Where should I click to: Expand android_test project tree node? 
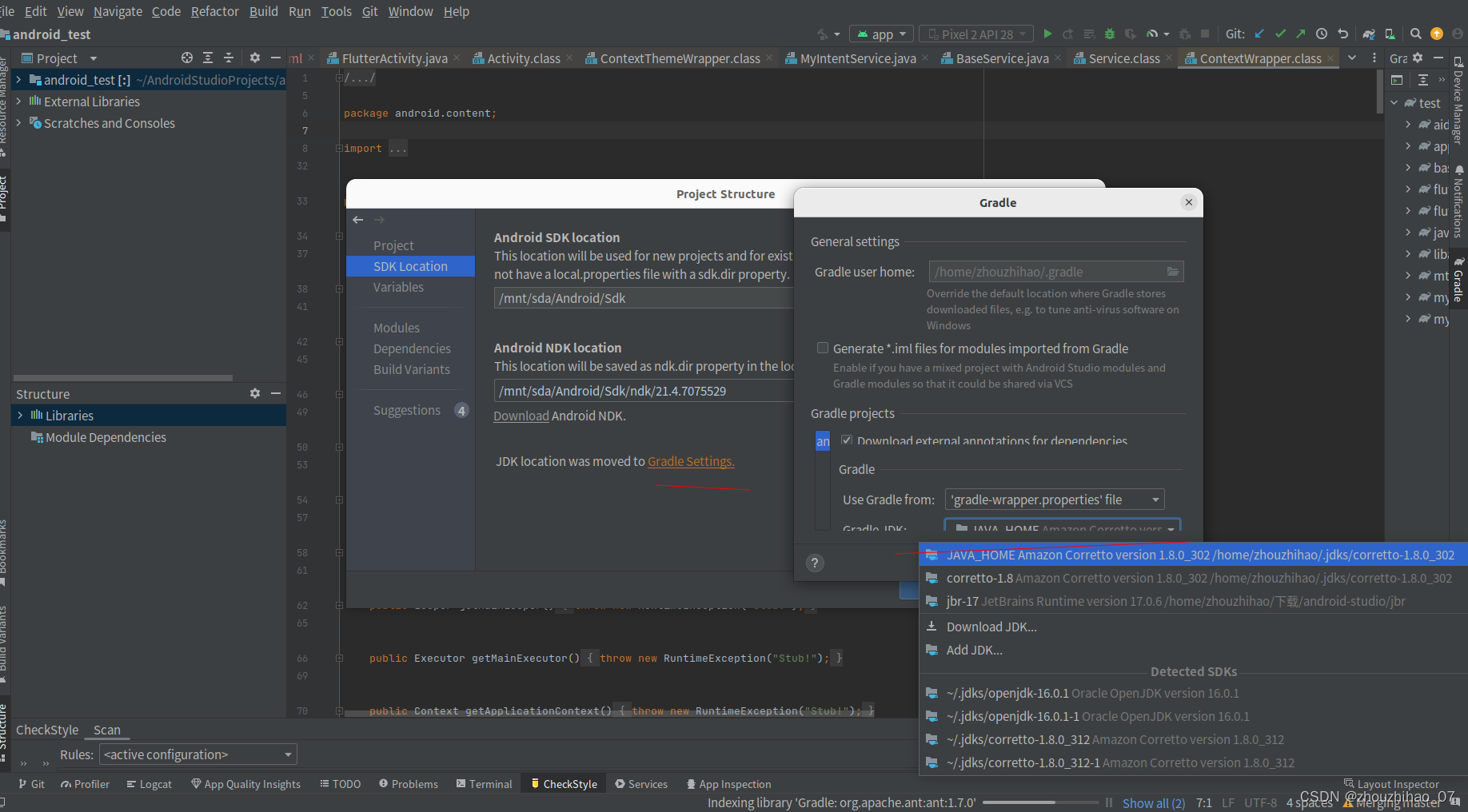(18, 80)
